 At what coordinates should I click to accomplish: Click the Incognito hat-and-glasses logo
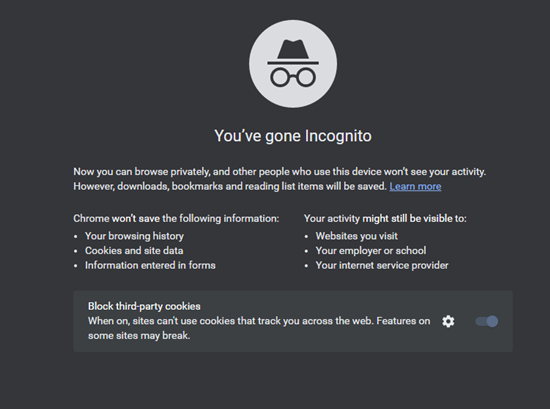293,63
